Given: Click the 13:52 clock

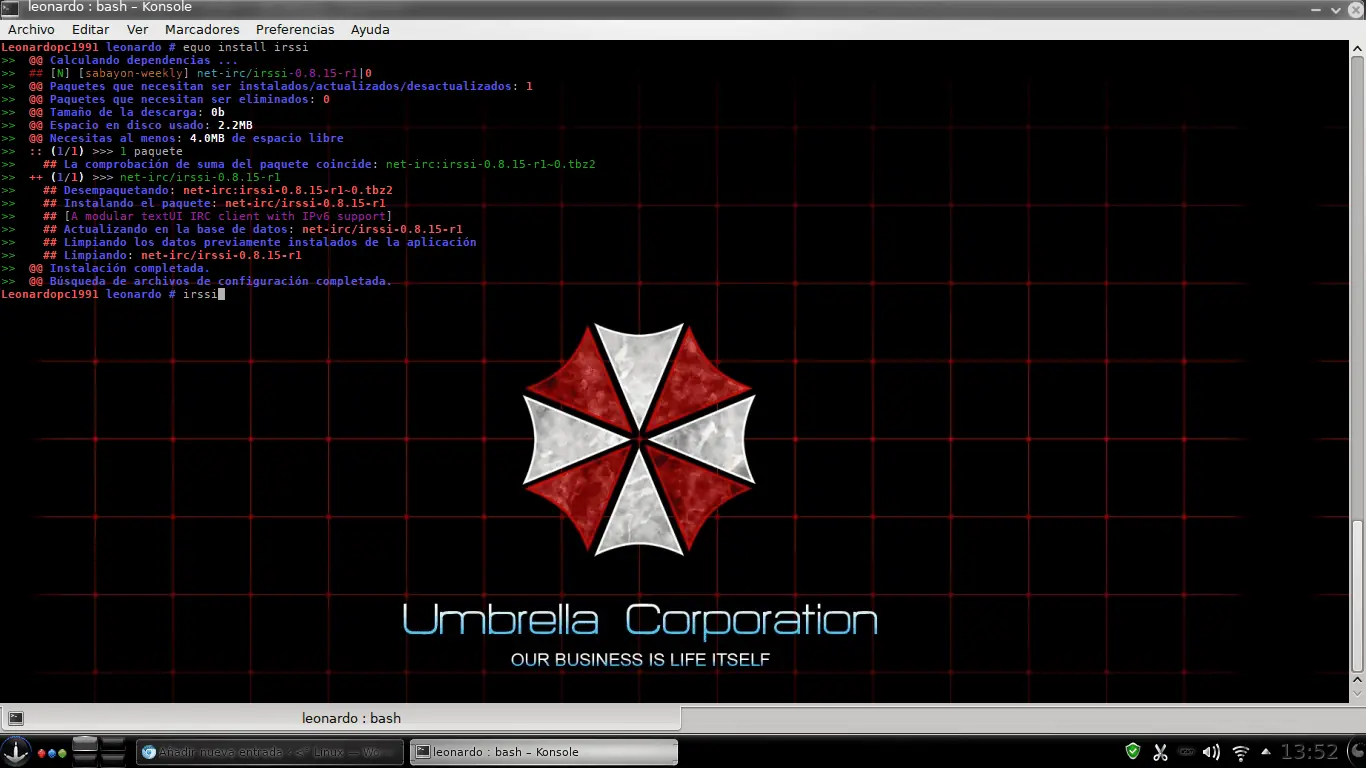Looking at the screenshot, I should coord(1309,752).
